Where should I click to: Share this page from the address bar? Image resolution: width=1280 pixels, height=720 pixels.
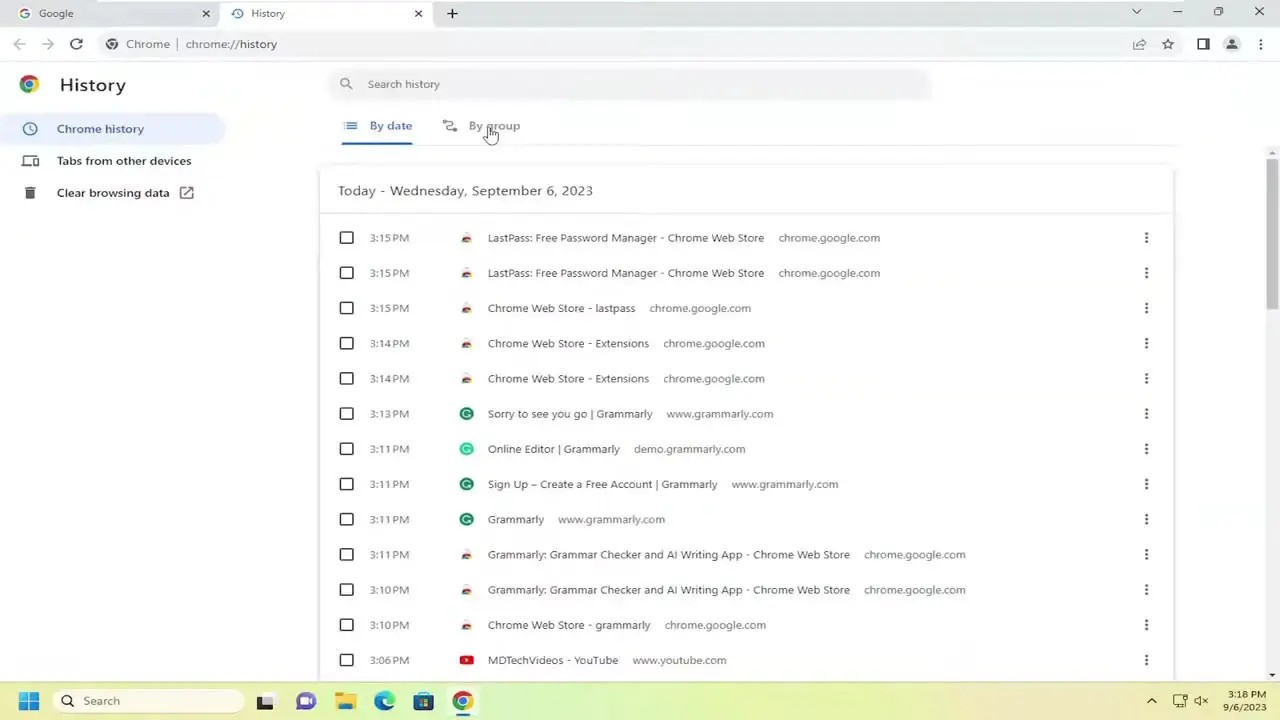pos(1139,44)
